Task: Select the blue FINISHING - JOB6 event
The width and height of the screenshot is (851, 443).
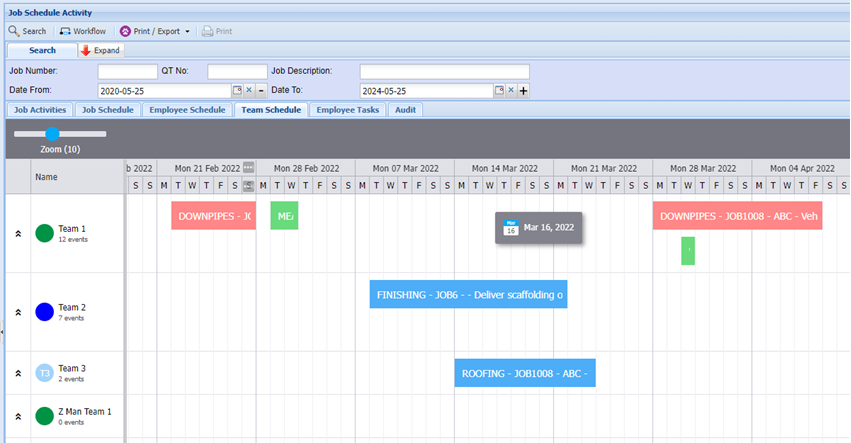Action: (468, 295)
